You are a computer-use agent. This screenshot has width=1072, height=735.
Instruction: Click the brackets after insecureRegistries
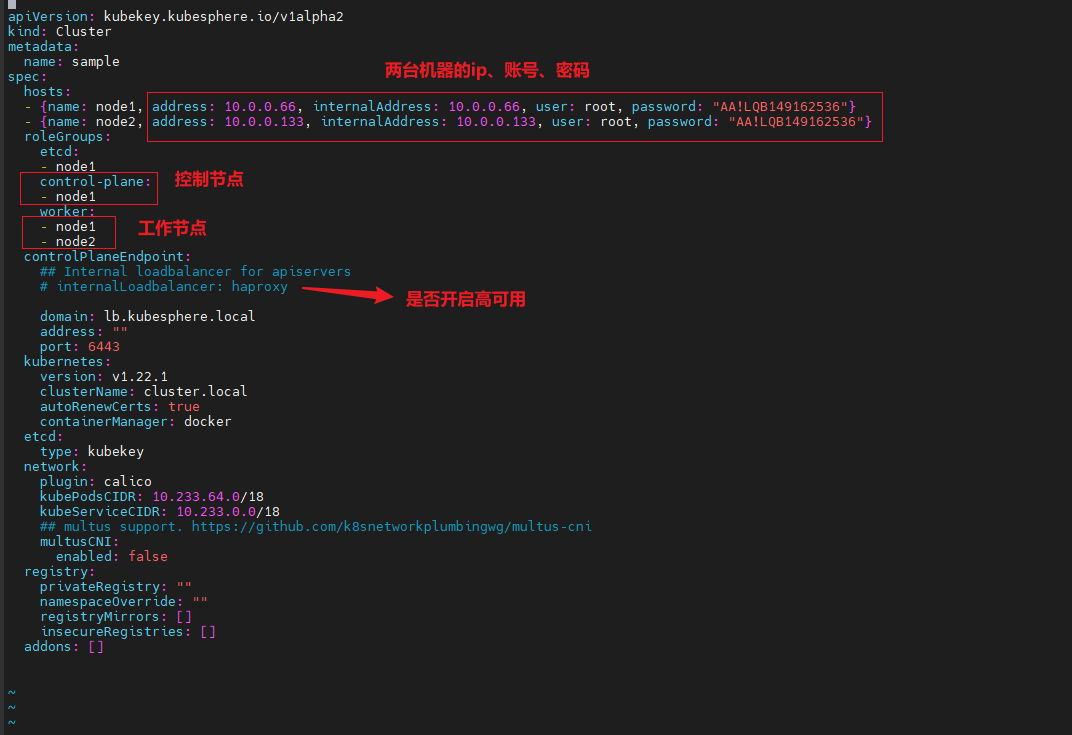tap(208, 632)
